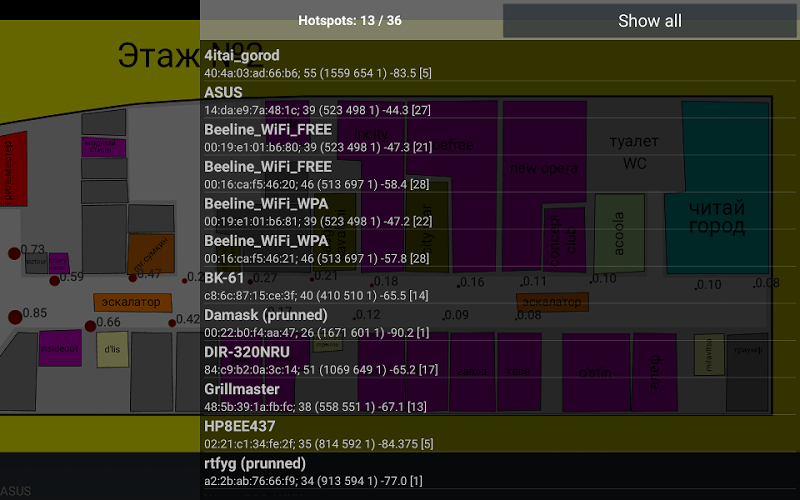Screen dimensions: 800x500
Task: Select the HP8EE437 hotspot entry
Action: tap(499, 435)
